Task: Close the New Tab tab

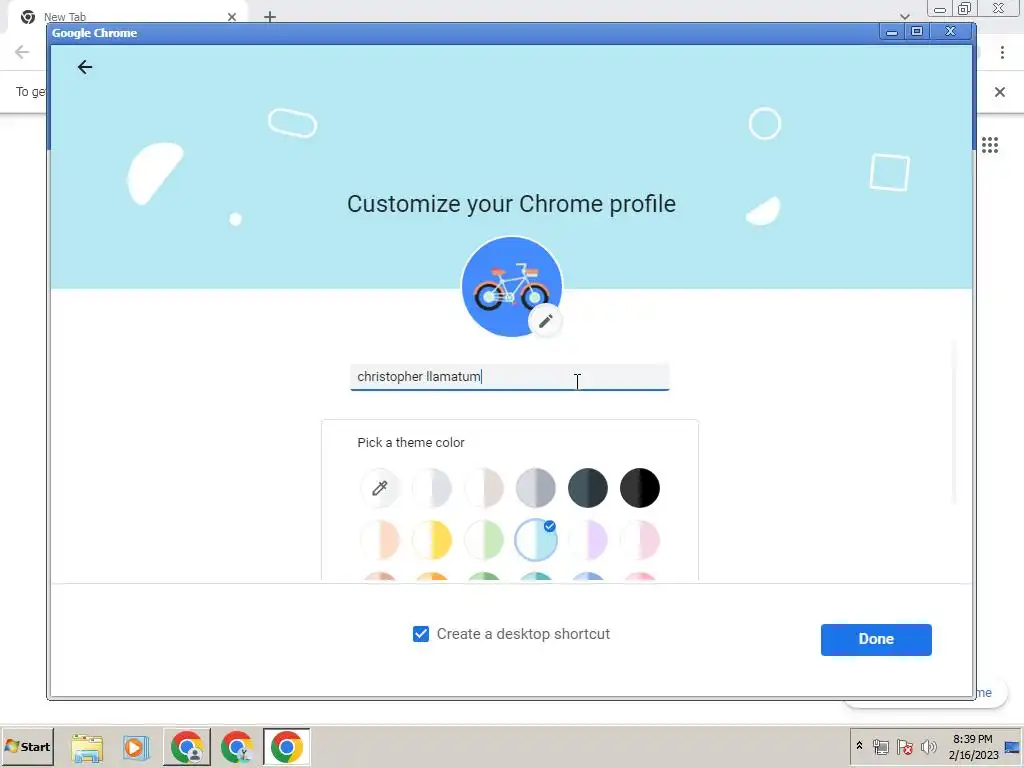Action: (232, 17)
